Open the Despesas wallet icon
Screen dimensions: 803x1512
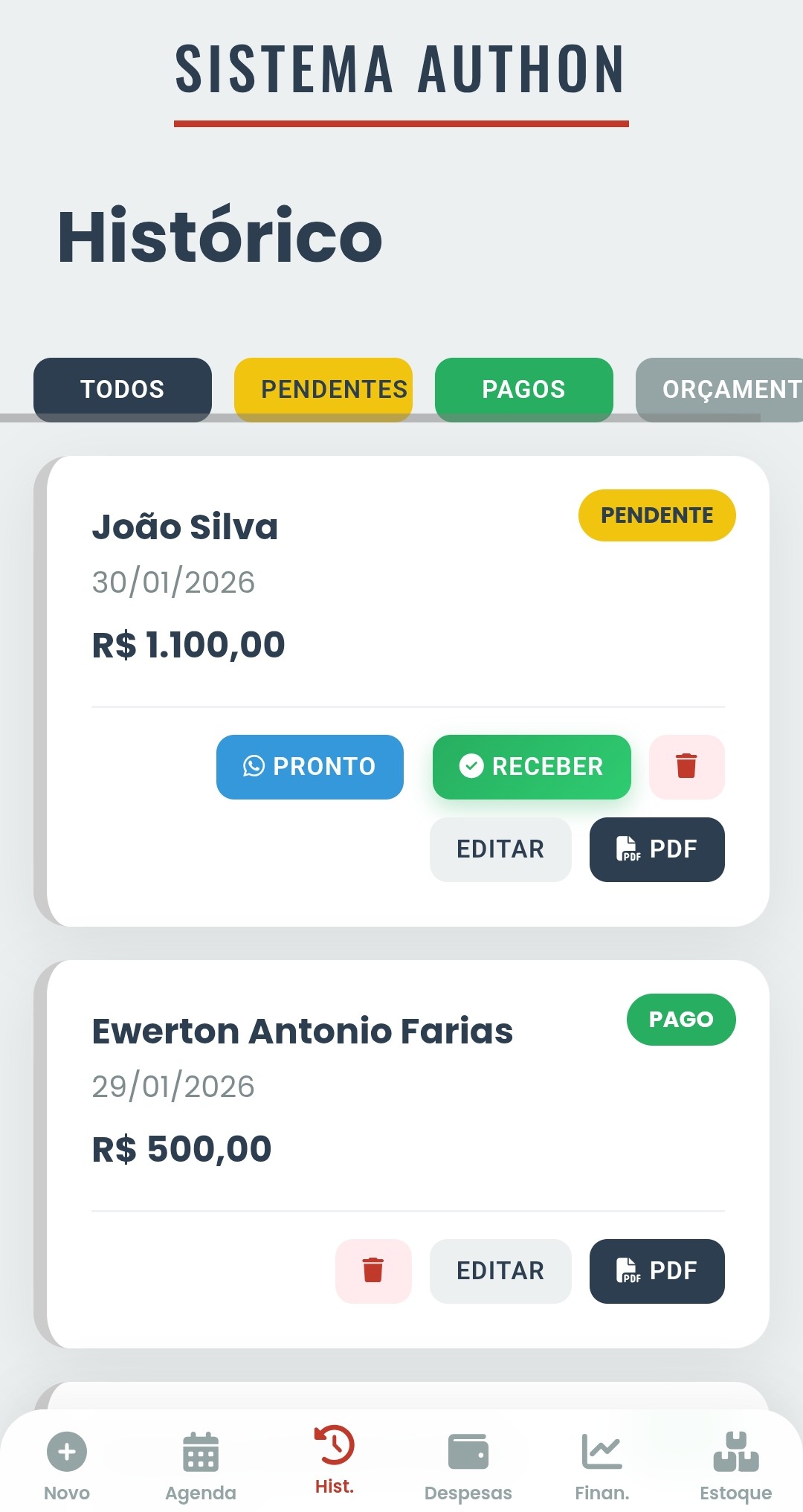pos(468,1451)
